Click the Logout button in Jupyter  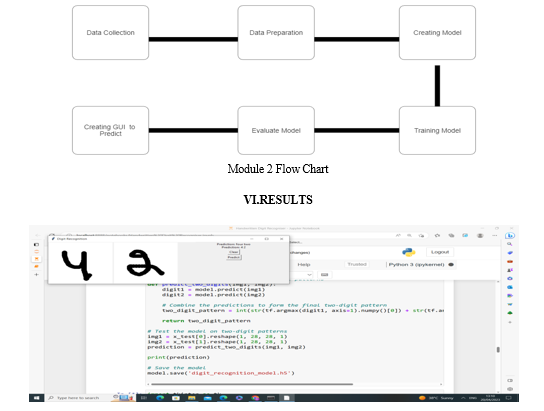(x=440, y=252)
